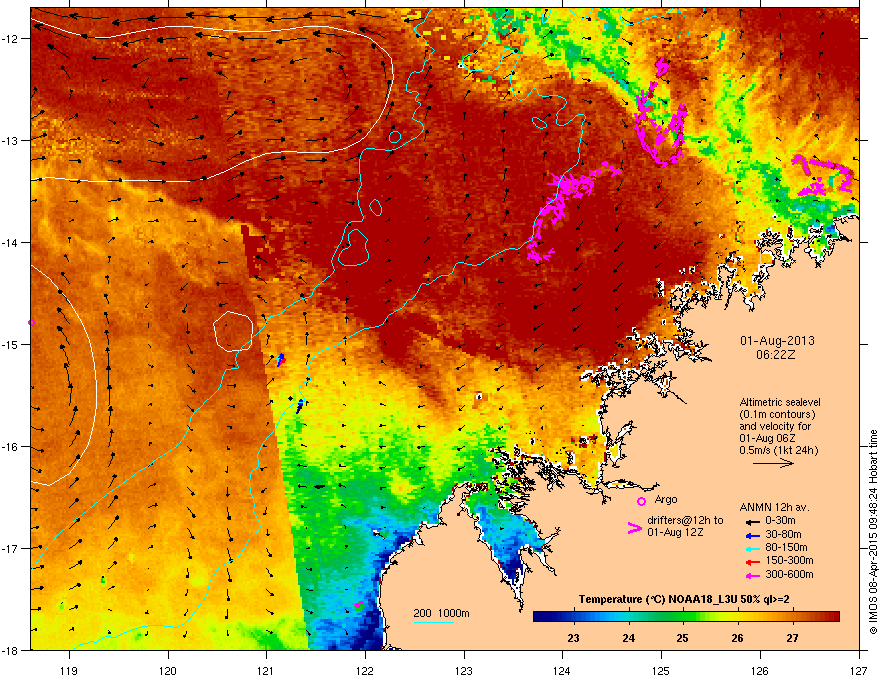Click the colorbar tick label "23"
The image size is (880, 680).
573,638
